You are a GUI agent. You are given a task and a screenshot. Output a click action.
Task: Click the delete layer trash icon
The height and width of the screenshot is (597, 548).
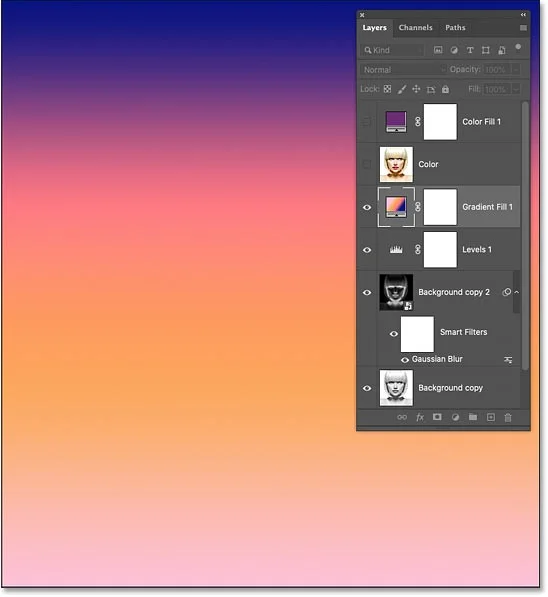tap(508, 417)
